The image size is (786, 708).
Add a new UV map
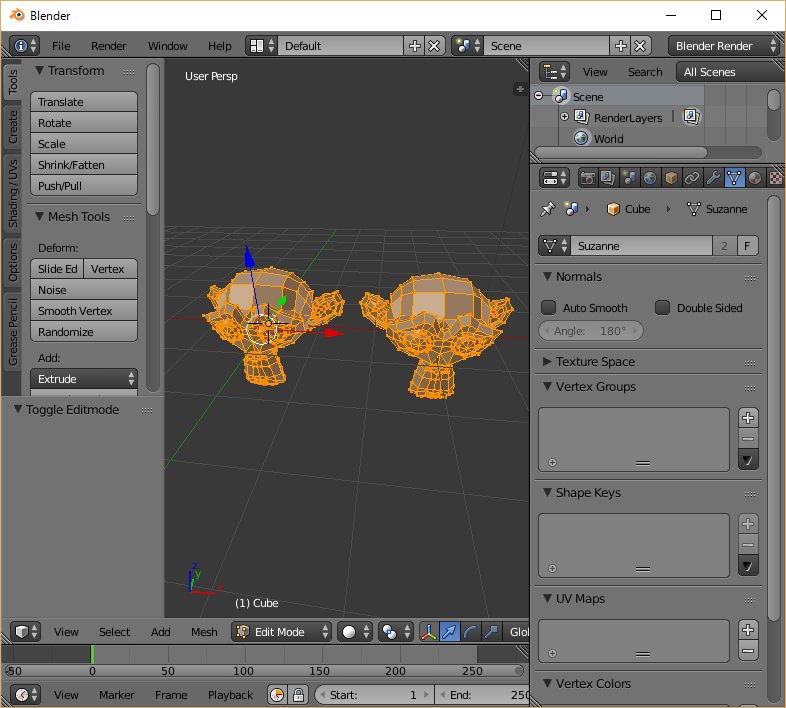coord(748,630)
